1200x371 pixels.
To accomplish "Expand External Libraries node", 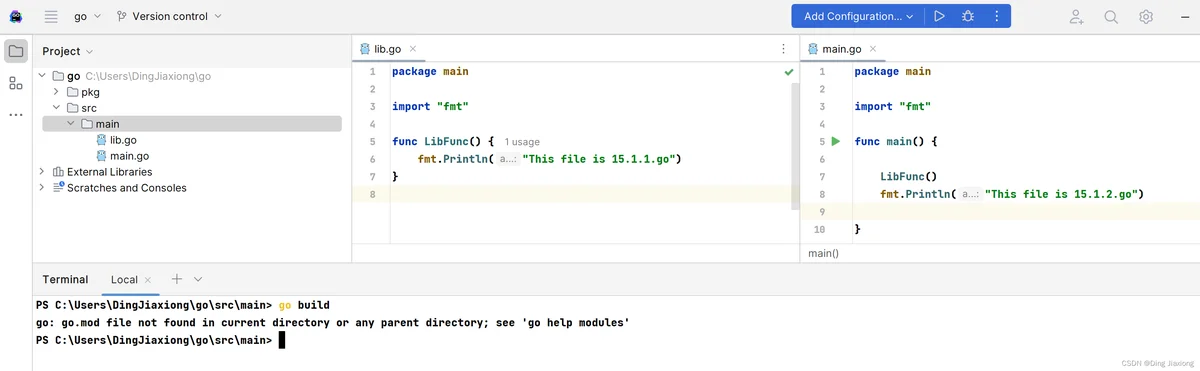I will click(x=42, y=172).
